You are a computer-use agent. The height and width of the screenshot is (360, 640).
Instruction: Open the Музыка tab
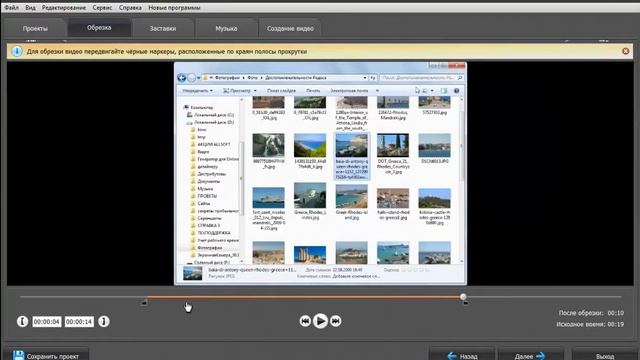click(226, 29)
